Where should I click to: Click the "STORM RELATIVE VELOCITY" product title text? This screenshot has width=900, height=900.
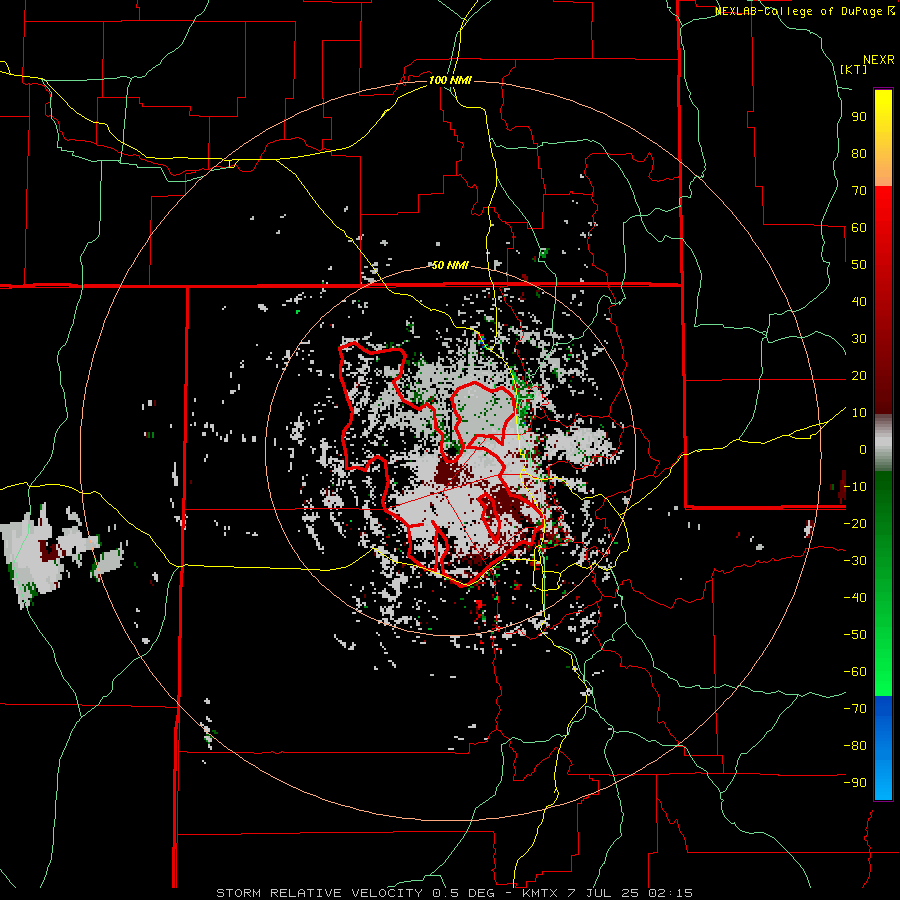[x=319, y=893]
